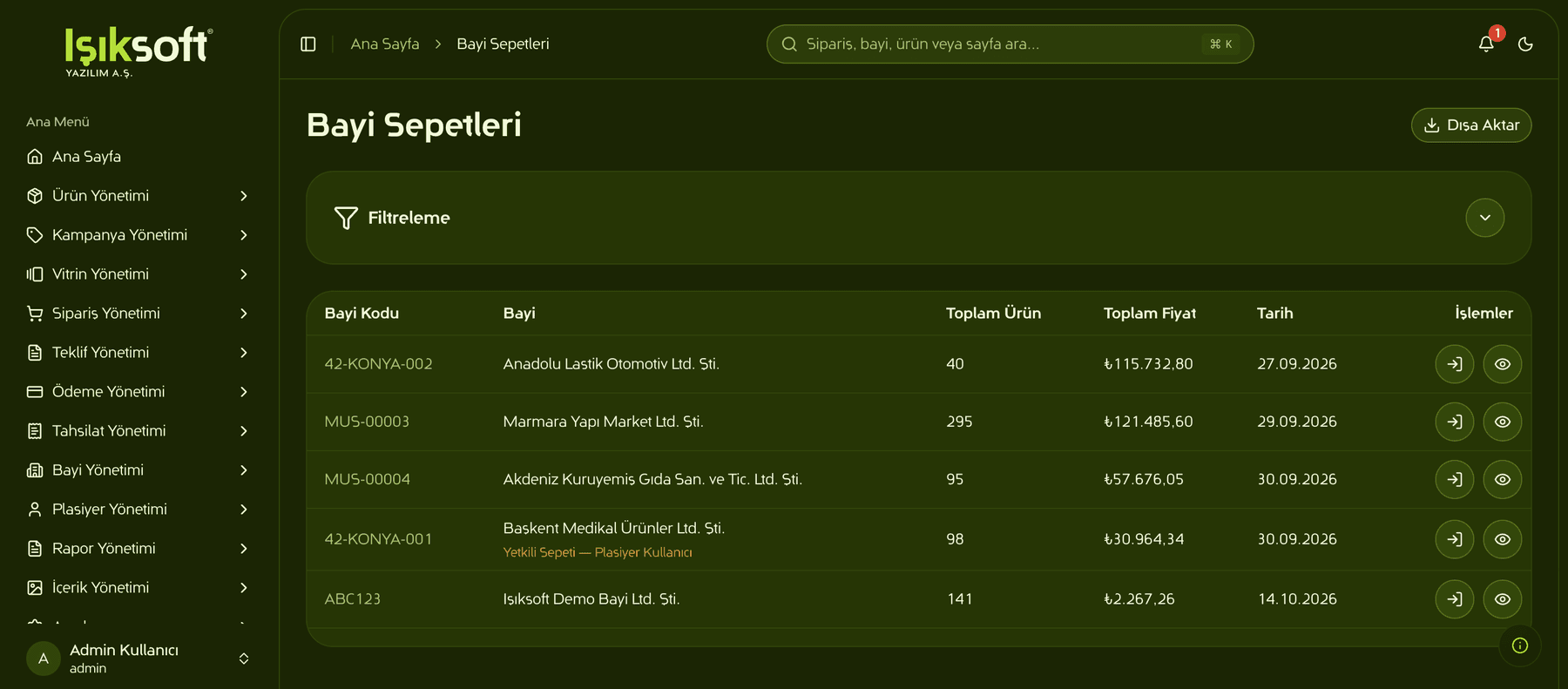Expand Teklif Yönetimi menu chevron

[x=244, y=353]
